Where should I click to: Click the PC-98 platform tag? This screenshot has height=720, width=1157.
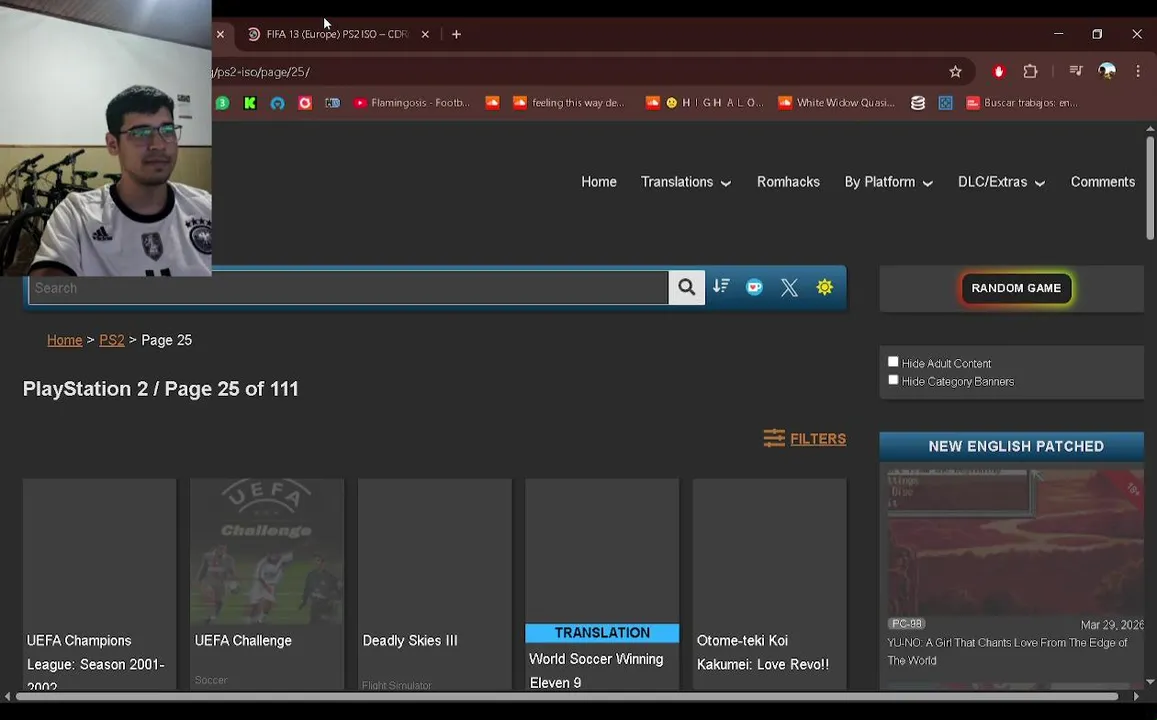(x=906, y=623)
